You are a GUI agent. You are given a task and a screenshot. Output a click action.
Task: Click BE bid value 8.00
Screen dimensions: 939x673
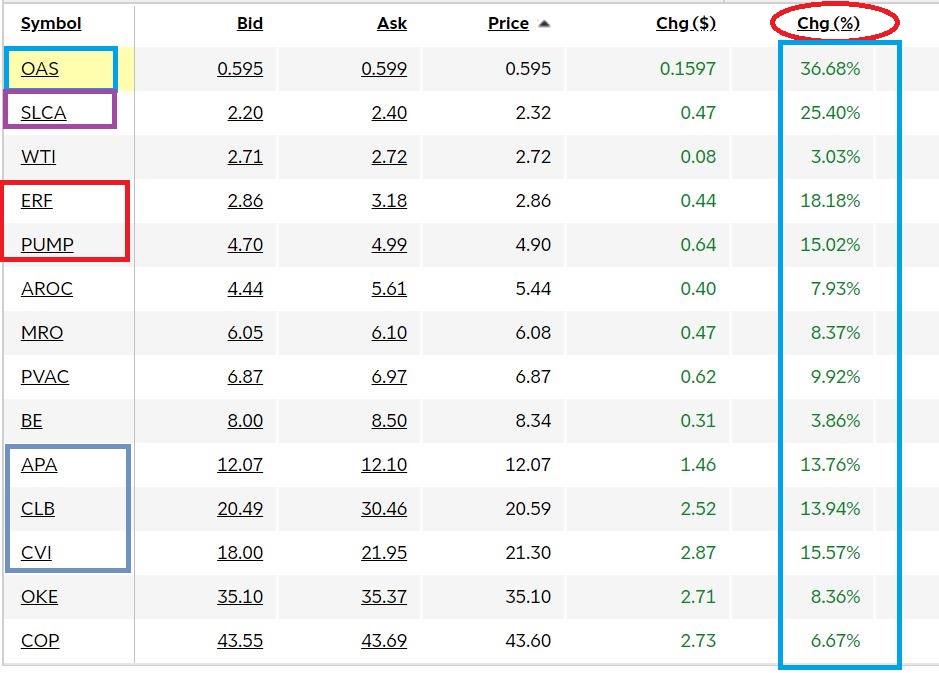pyautogui.click(x=246, y=420)
